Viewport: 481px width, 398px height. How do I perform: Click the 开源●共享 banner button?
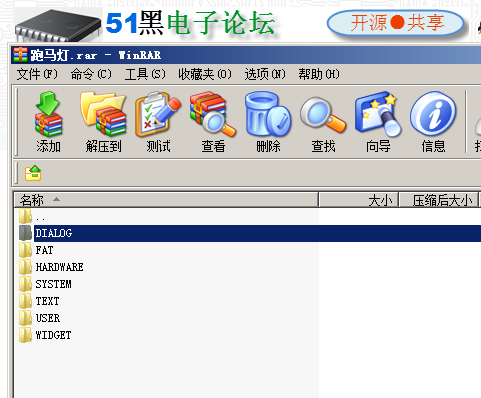click(396, 23)
